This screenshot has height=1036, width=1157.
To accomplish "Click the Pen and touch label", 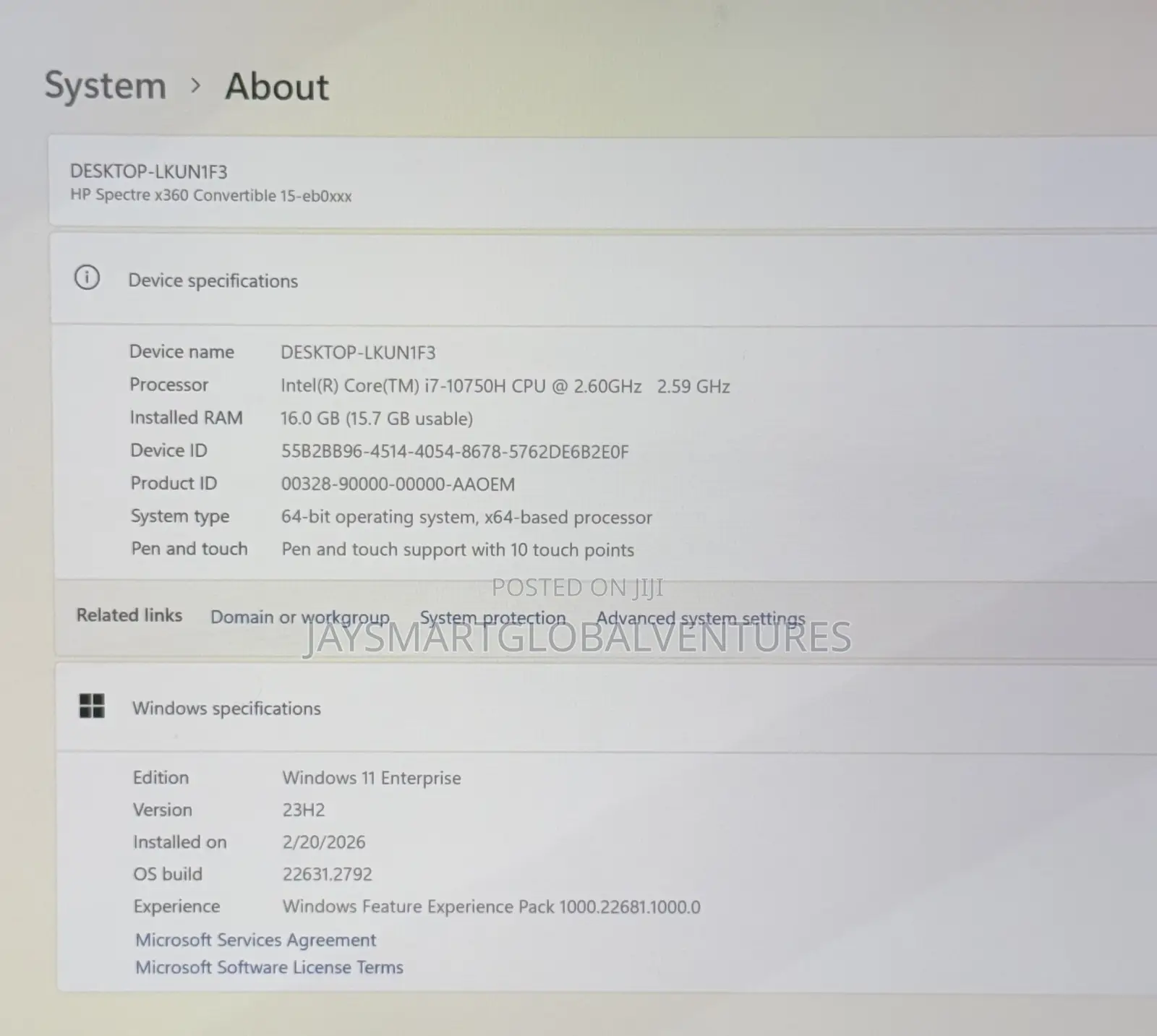I will coord(189,549).
